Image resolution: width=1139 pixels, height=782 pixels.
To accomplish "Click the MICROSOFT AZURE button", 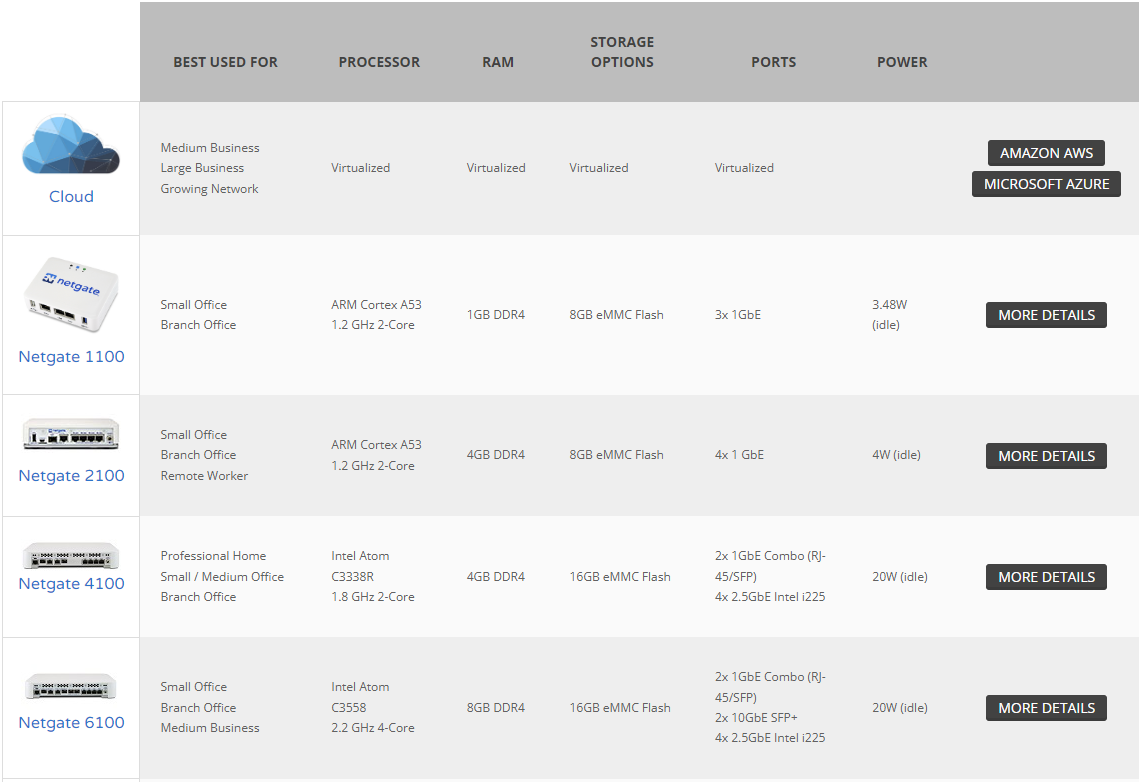I will pos(1046,184).
